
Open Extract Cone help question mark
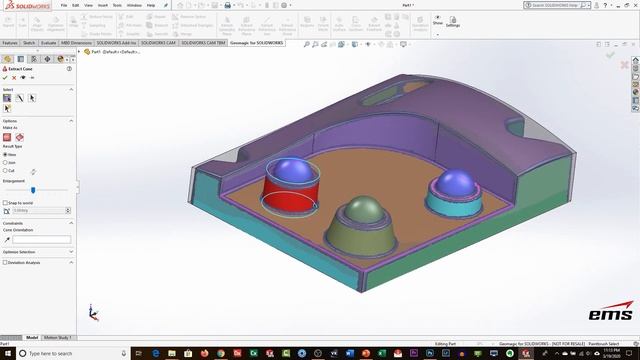click(x=69, y=69)
